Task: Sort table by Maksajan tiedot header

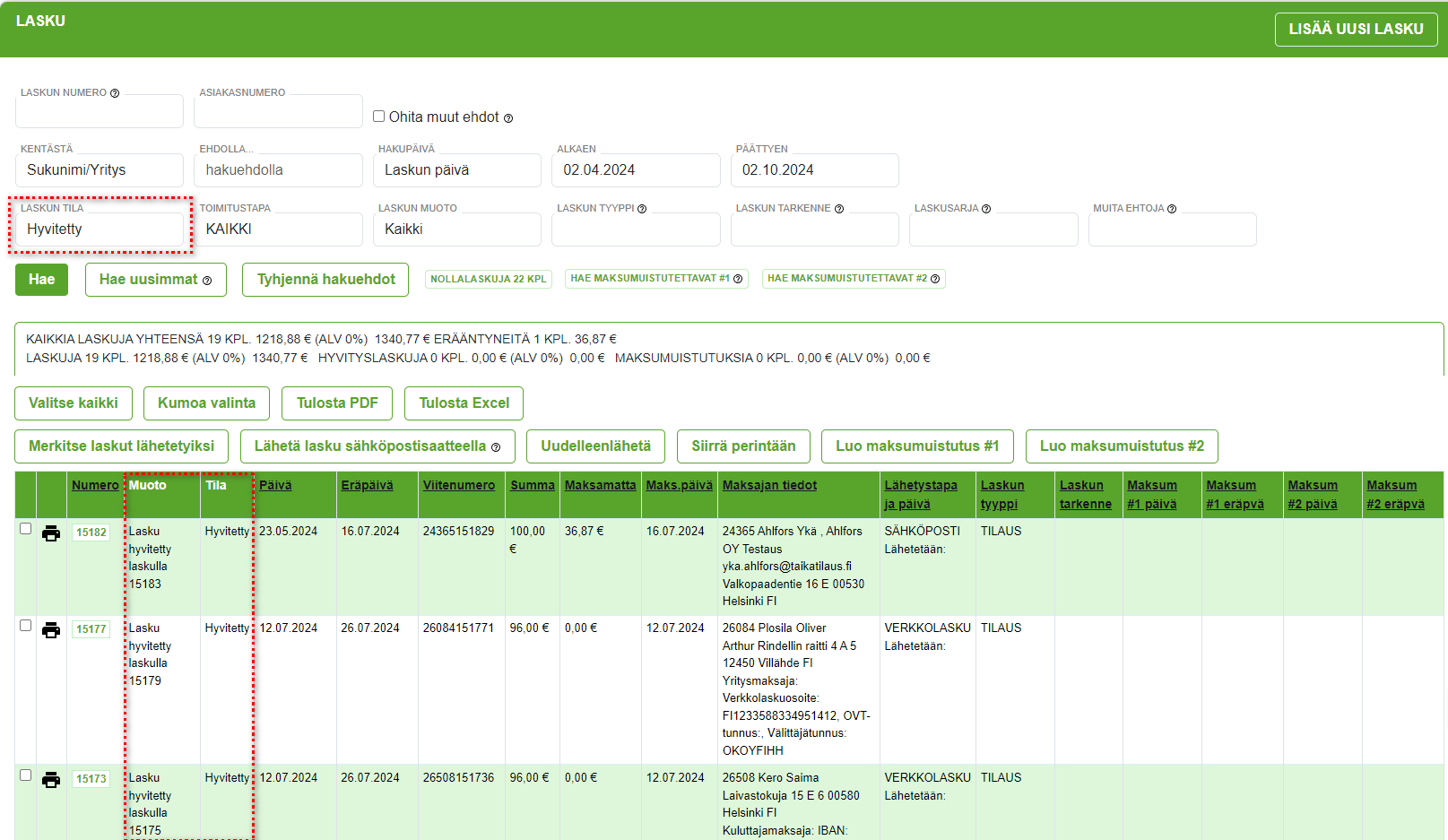Action: [770, 485]
